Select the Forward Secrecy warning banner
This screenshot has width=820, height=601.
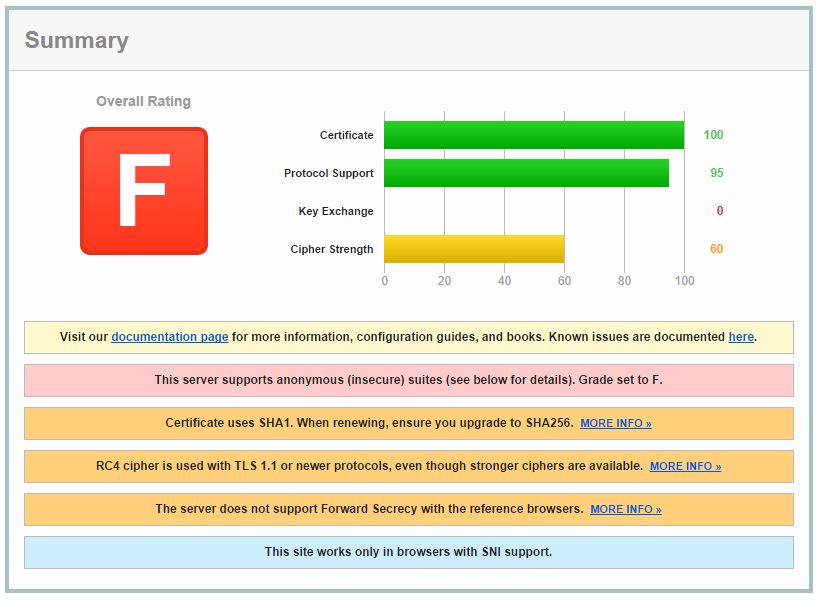[x=408, y=509]
